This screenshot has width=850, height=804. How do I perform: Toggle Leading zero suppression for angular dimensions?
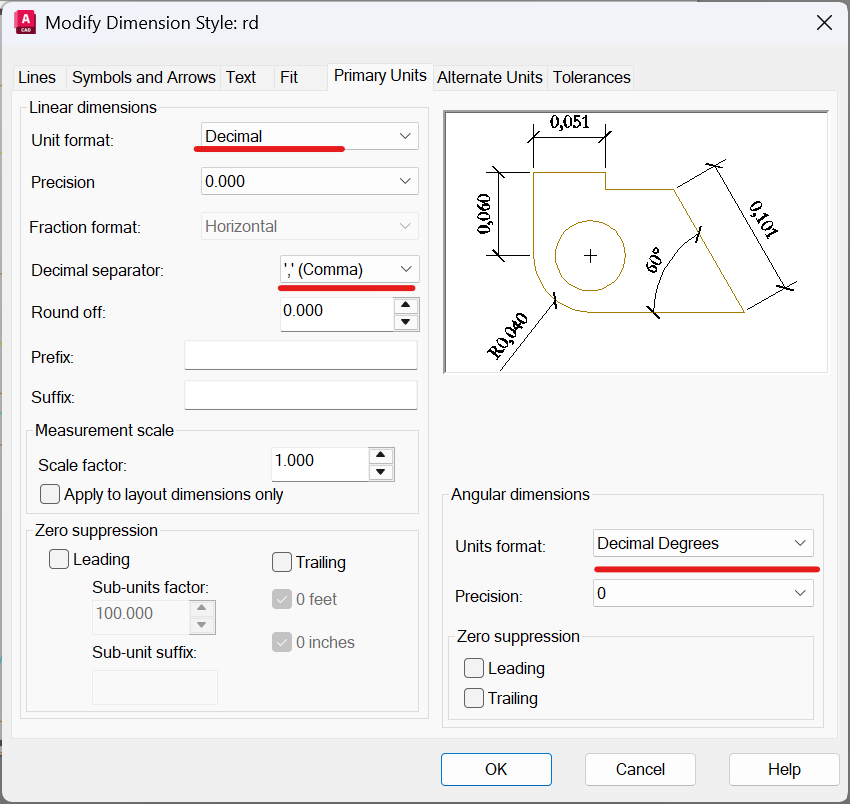(474, 668)
